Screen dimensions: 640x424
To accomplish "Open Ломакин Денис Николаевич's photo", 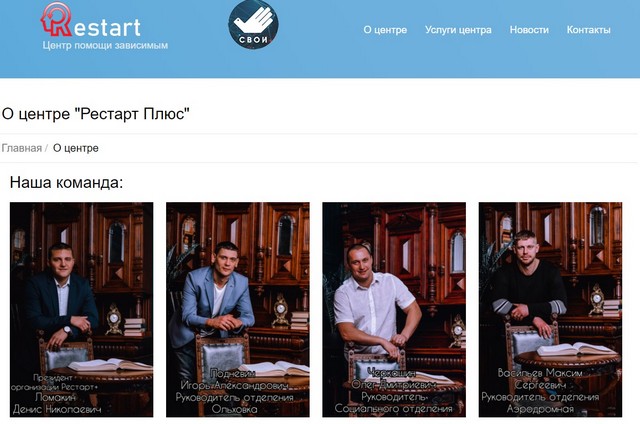I will 82,309.
